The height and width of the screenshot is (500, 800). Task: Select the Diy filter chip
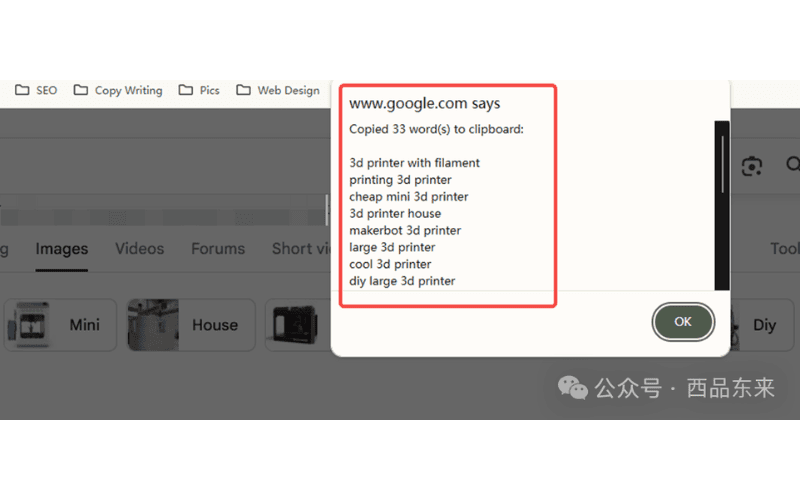tap(762, 324)
